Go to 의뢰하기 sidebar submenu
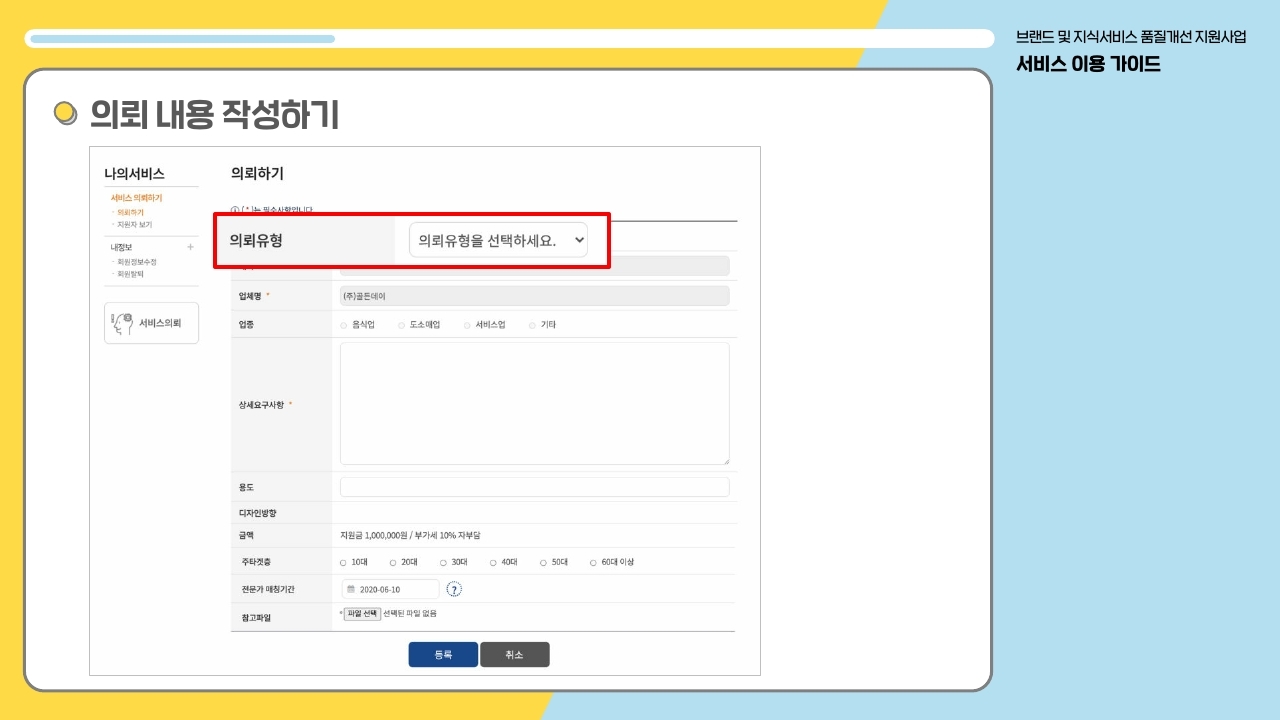 130,212
